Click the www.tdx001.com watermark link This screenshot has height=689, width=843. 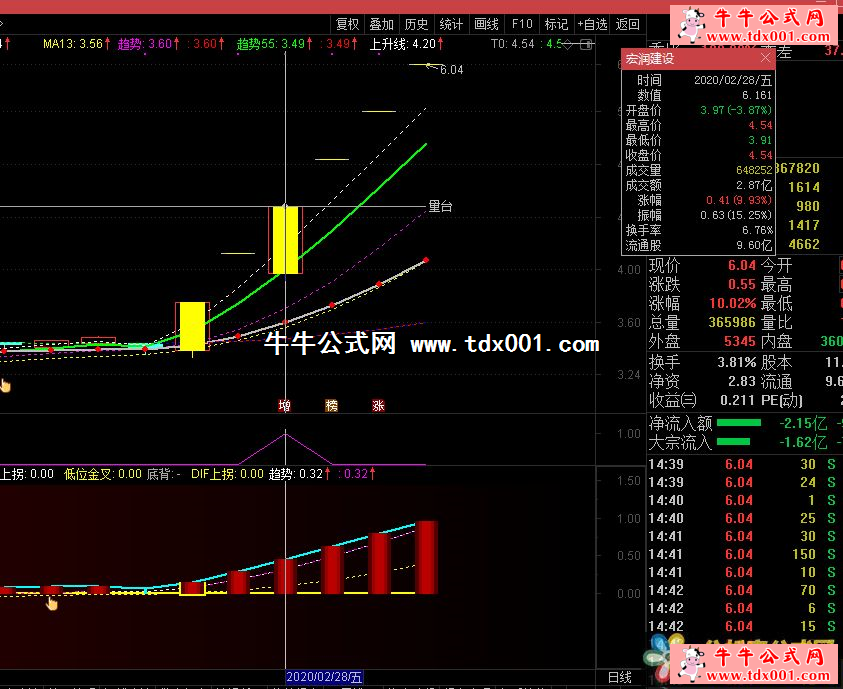tap(504, 345)
